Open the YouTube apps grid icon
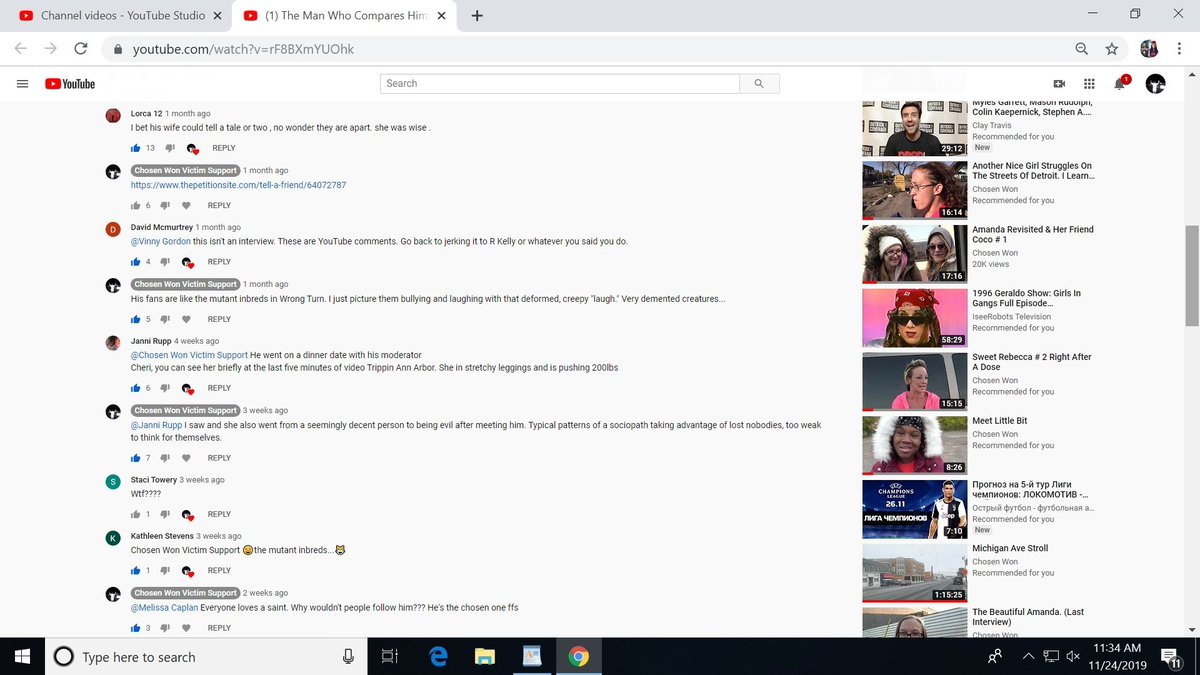This screenshot has width=1200, height=675. pyautogui.click(x=1089, y=84)
